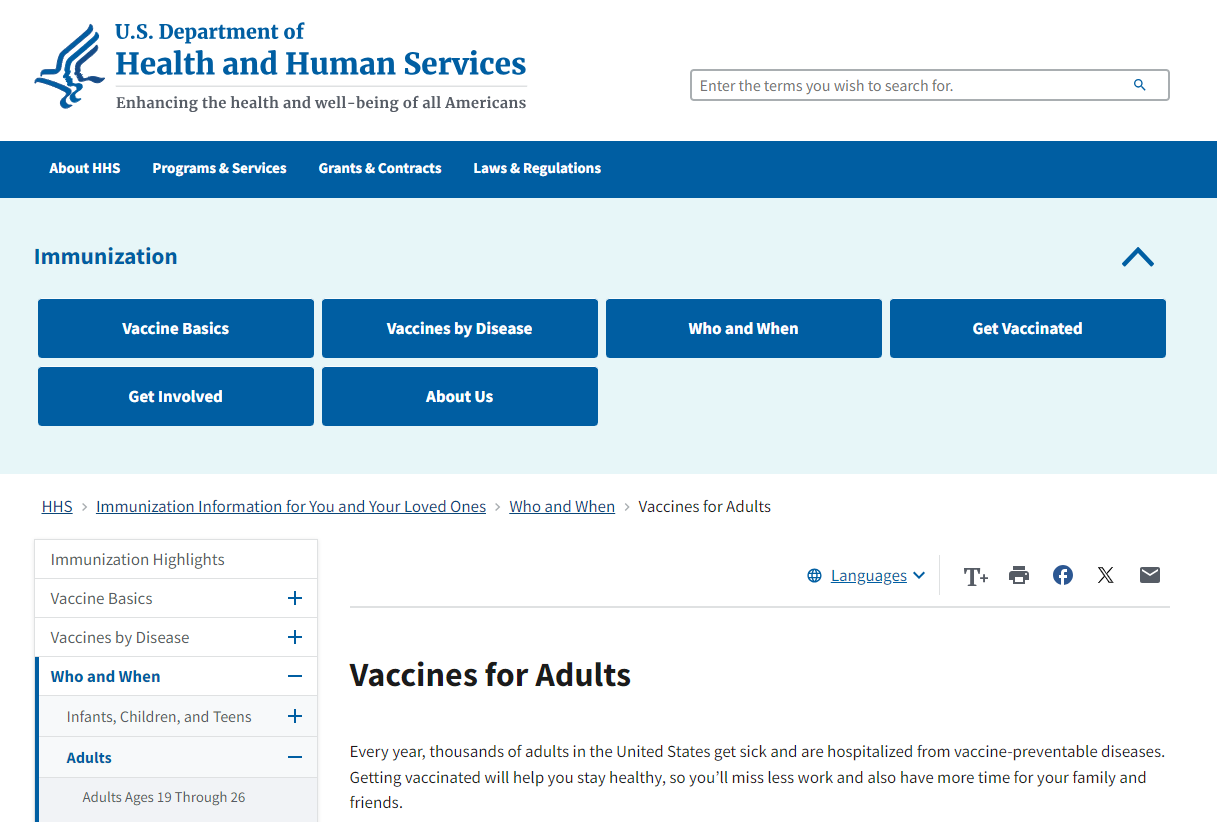Collapse the Immunization navigation with the up chevron
The image size is (1217, 822).
pos(1137,257)
